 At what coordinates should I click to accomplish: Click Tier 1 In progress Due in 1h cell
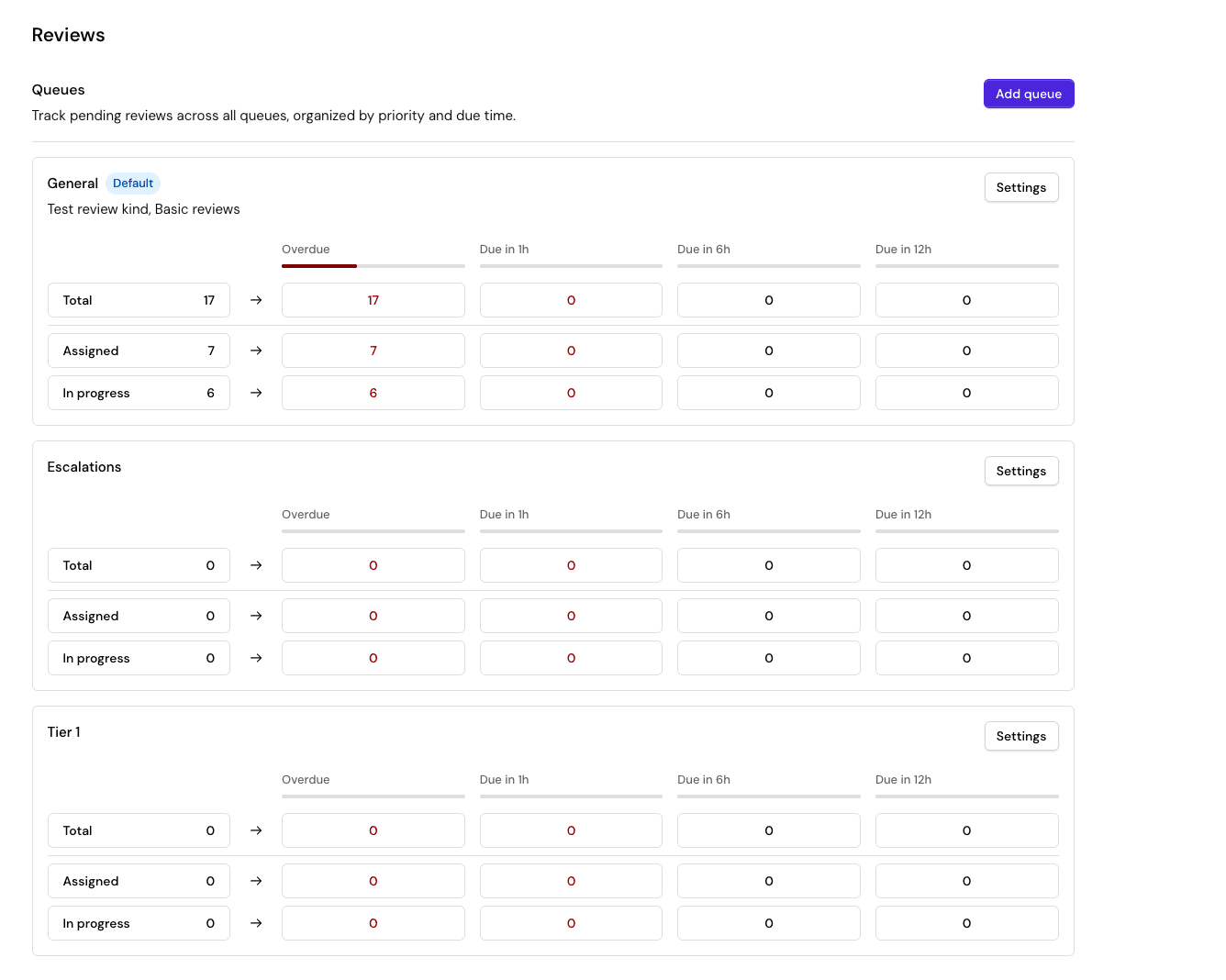click(571, 923)
